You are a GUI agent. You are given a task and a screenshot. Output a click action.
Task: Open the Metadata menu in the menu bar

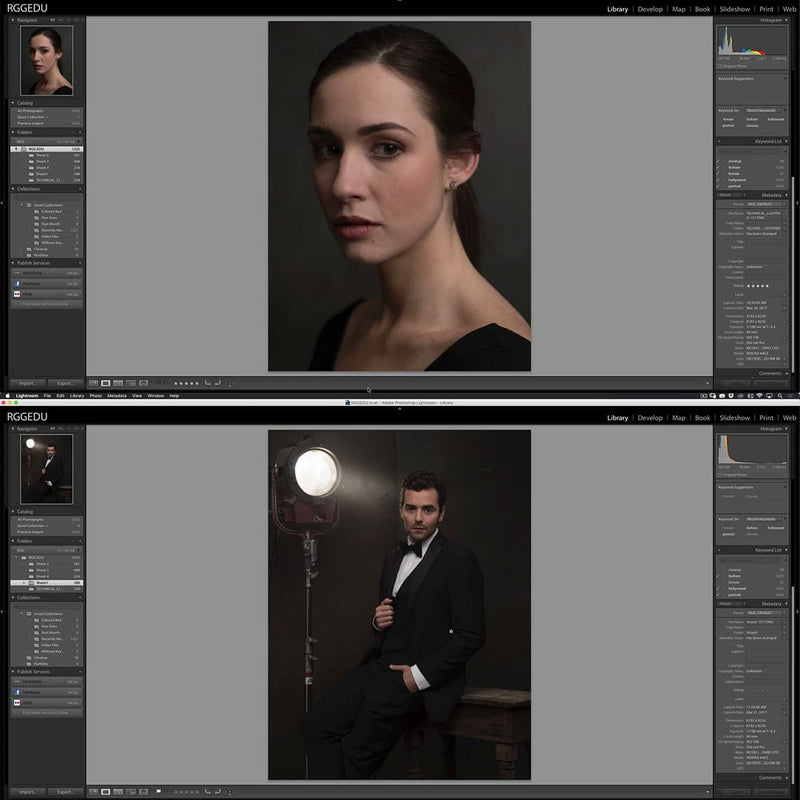point(118,395)
